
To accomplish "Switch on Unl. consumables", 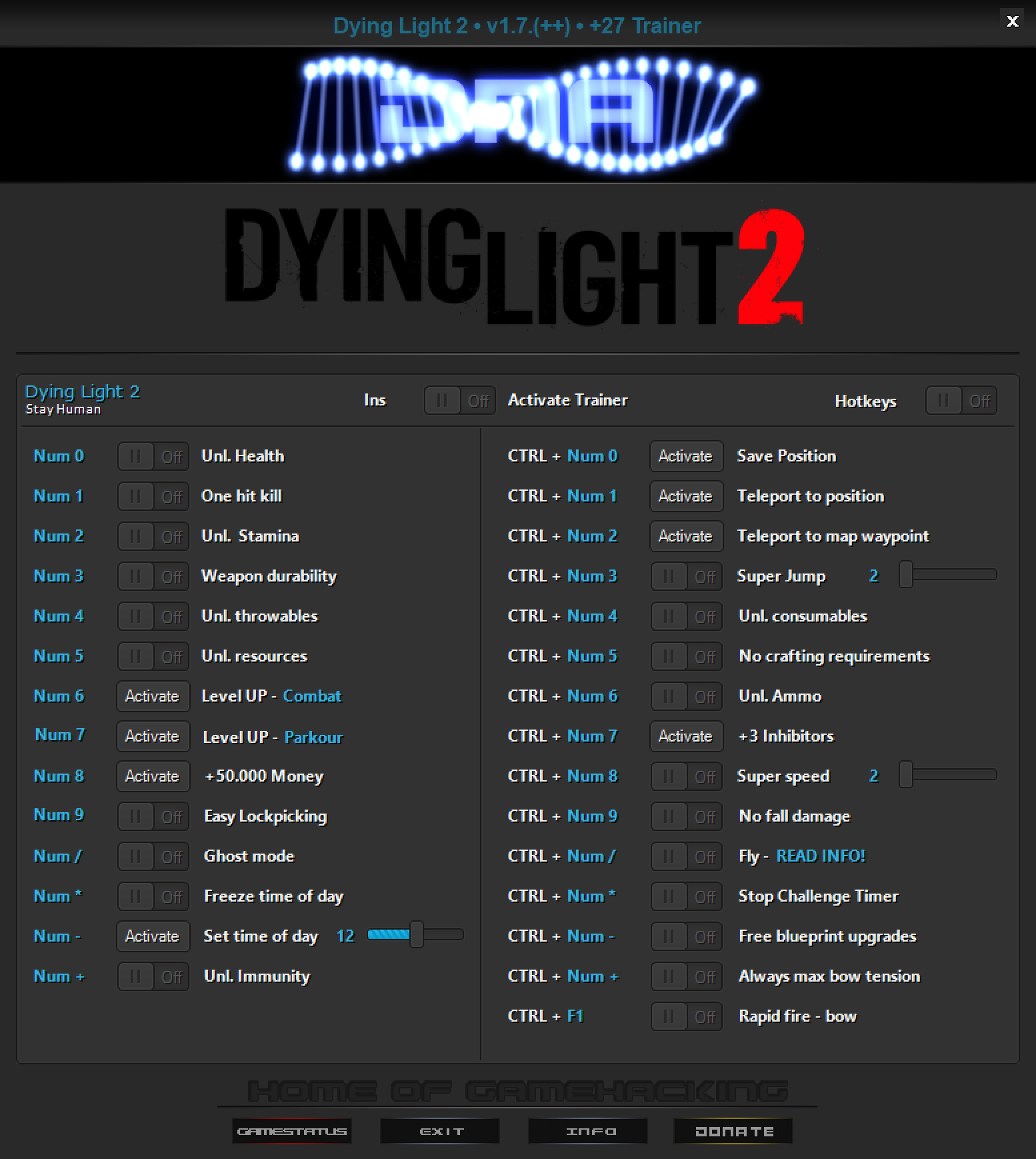I will 687,616.
